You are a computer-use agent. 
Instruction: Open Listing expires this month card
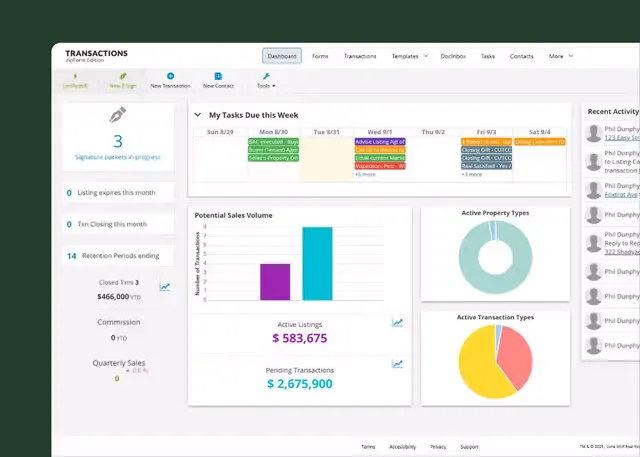click(118, 193)
